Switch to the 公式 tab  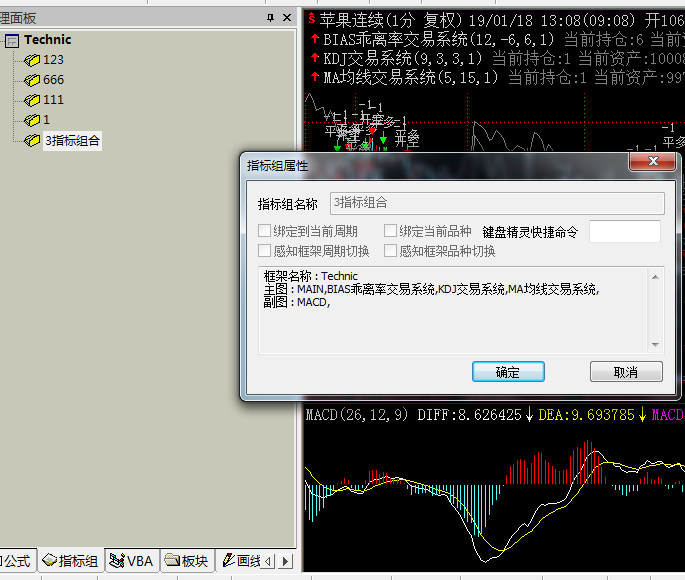click(16, 561)
